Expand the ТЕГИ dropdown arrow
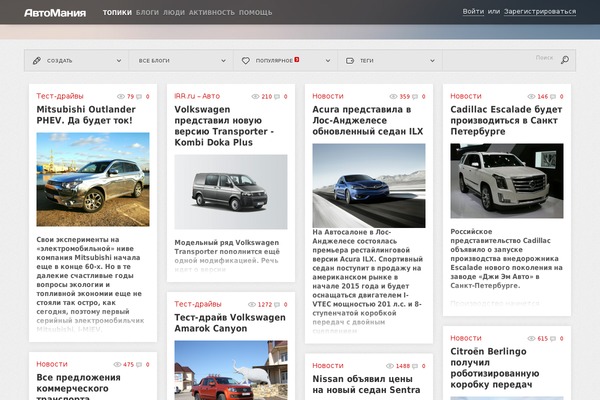Viewport: 600px width, 400px height. tap(432, 60)
